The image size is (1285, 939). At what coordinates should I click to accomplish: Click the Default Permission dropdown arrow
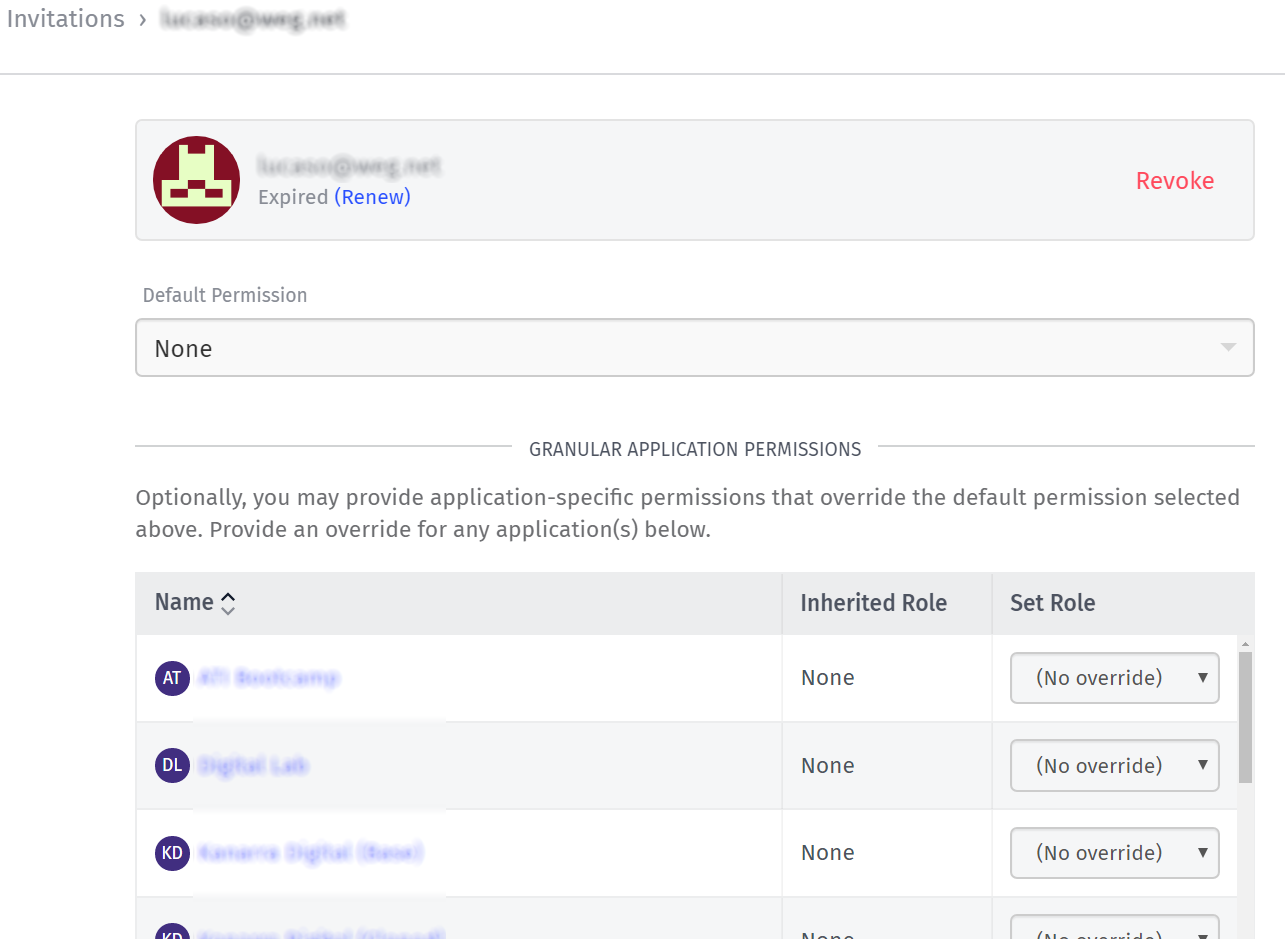(x=1228, y=348)
